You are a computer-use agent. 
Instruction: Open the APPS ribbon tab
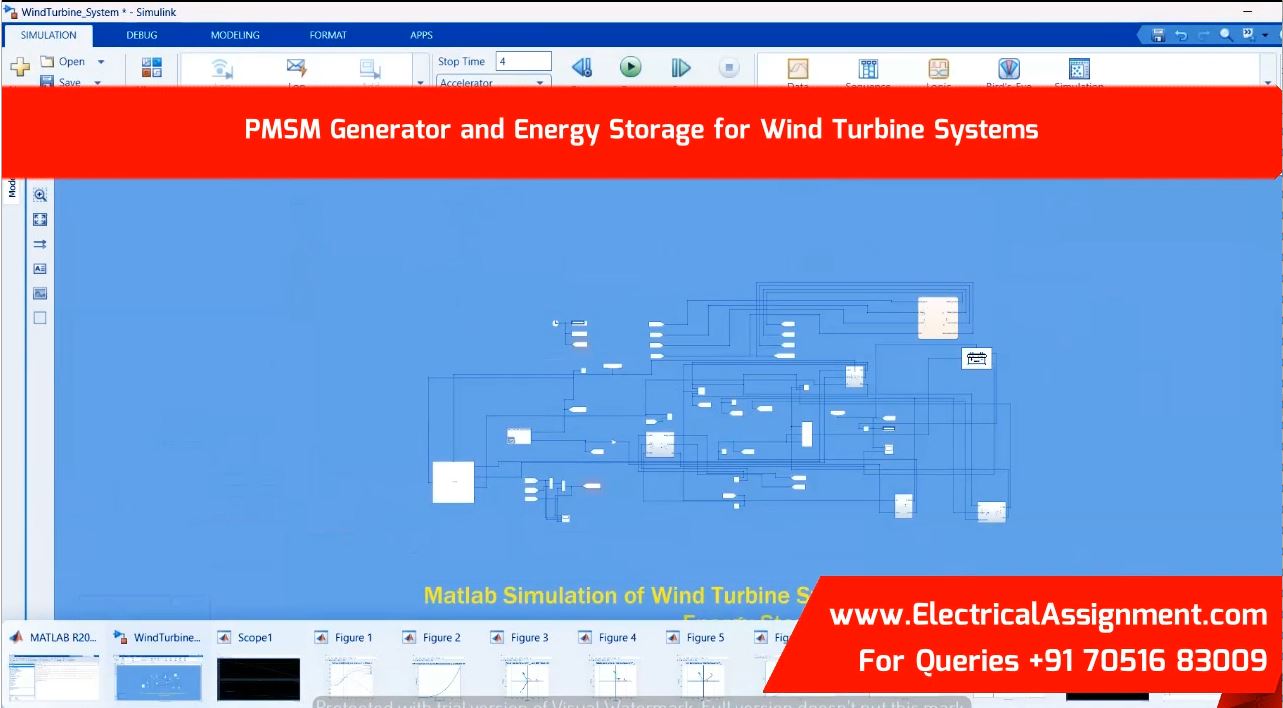tap(421, 35)
